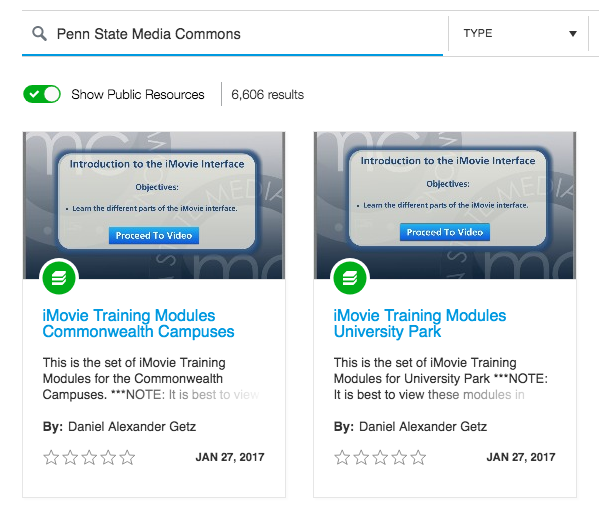Click author name on Commonwealth Campuses card
This screenshot has width=599, height=511.
click(x=132, y=426)
